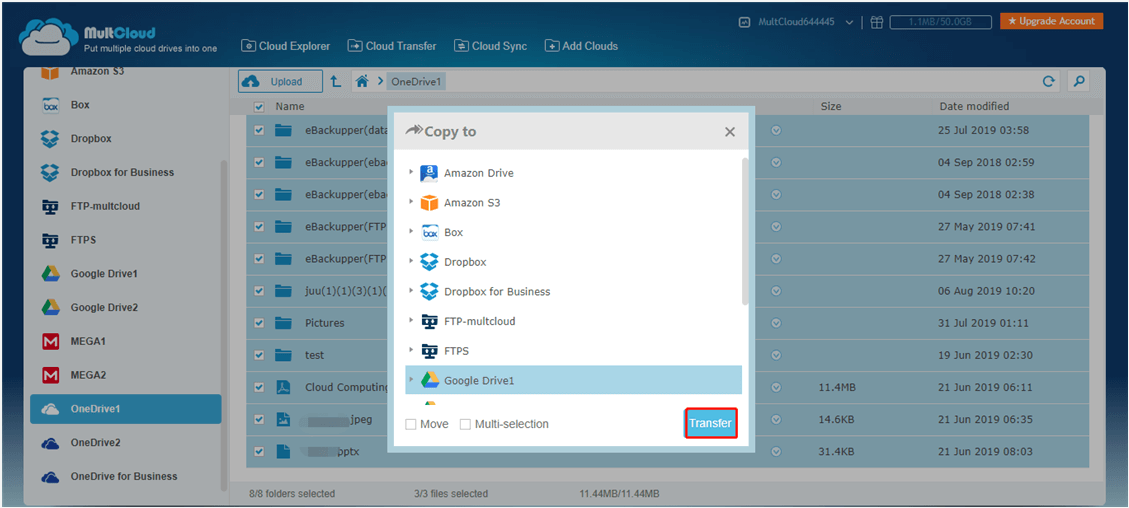1129x508 pixels.
Task: Select MEGA2 sidebar icon
Action: 50,376
